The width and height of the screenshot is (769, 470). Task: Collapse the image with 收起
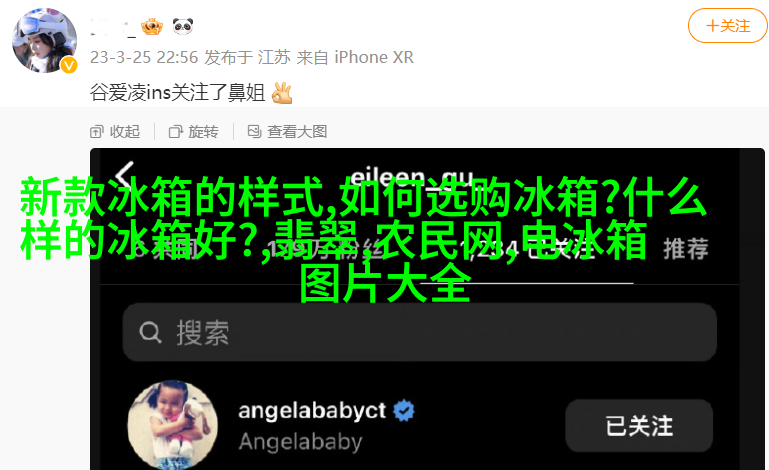(x=115, y=131)
